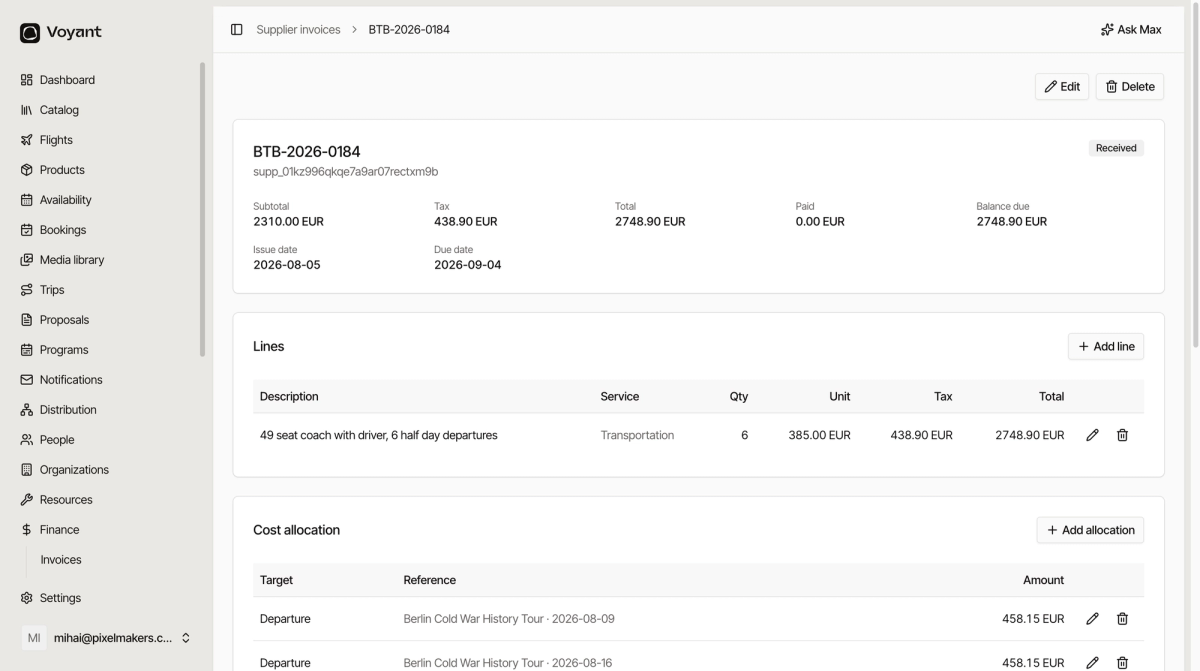
Task: Click the Subtotal value 2310.00 EUR
Action: tap(288, 222)
